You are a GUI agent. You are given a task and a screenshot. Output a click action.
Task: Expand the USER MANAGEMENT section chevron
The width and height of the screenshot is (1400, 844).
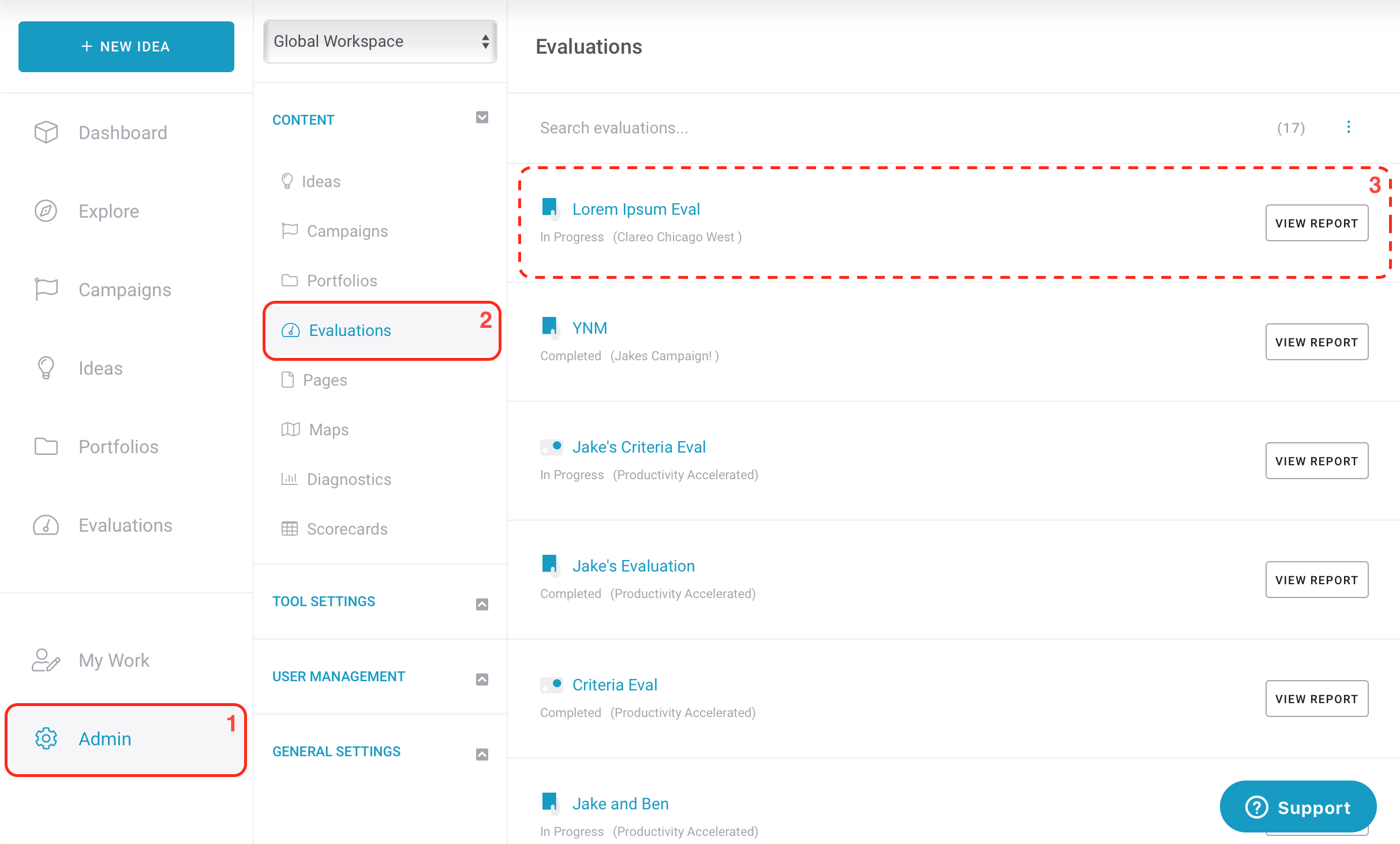(482, 679)
